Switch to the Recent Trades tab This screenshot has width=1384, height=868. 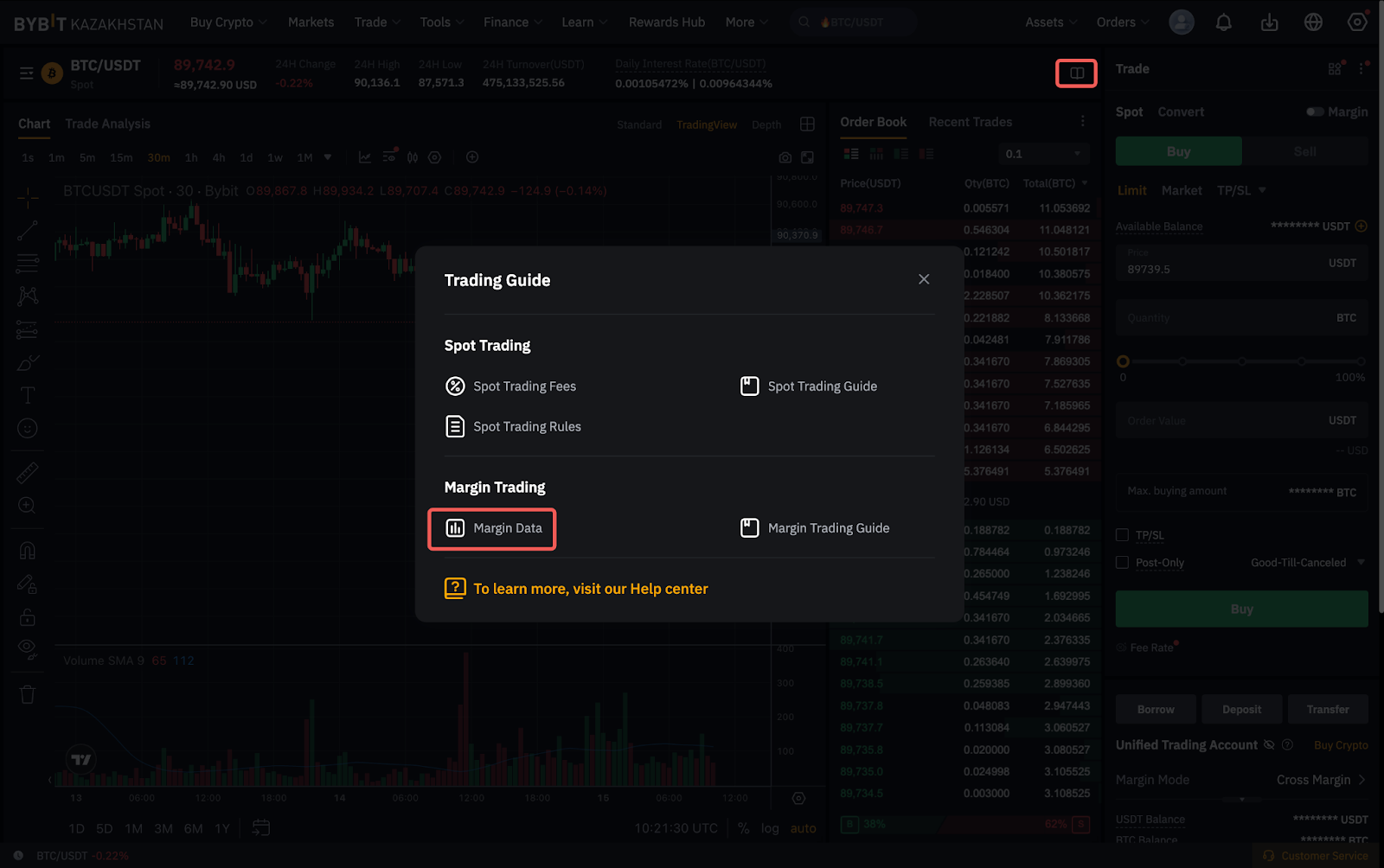point(970,122)
